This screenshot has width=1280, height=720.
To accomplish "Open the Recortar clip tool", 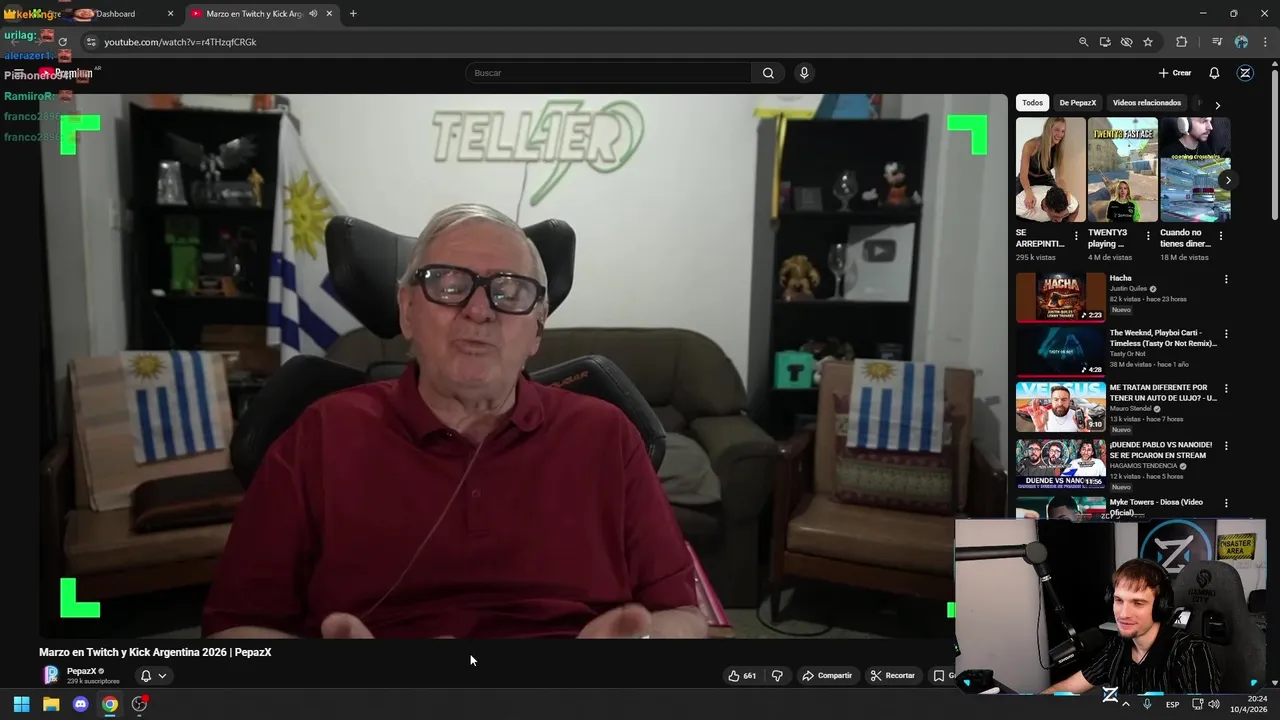I will pyautogui.click(x=893, y=676).
